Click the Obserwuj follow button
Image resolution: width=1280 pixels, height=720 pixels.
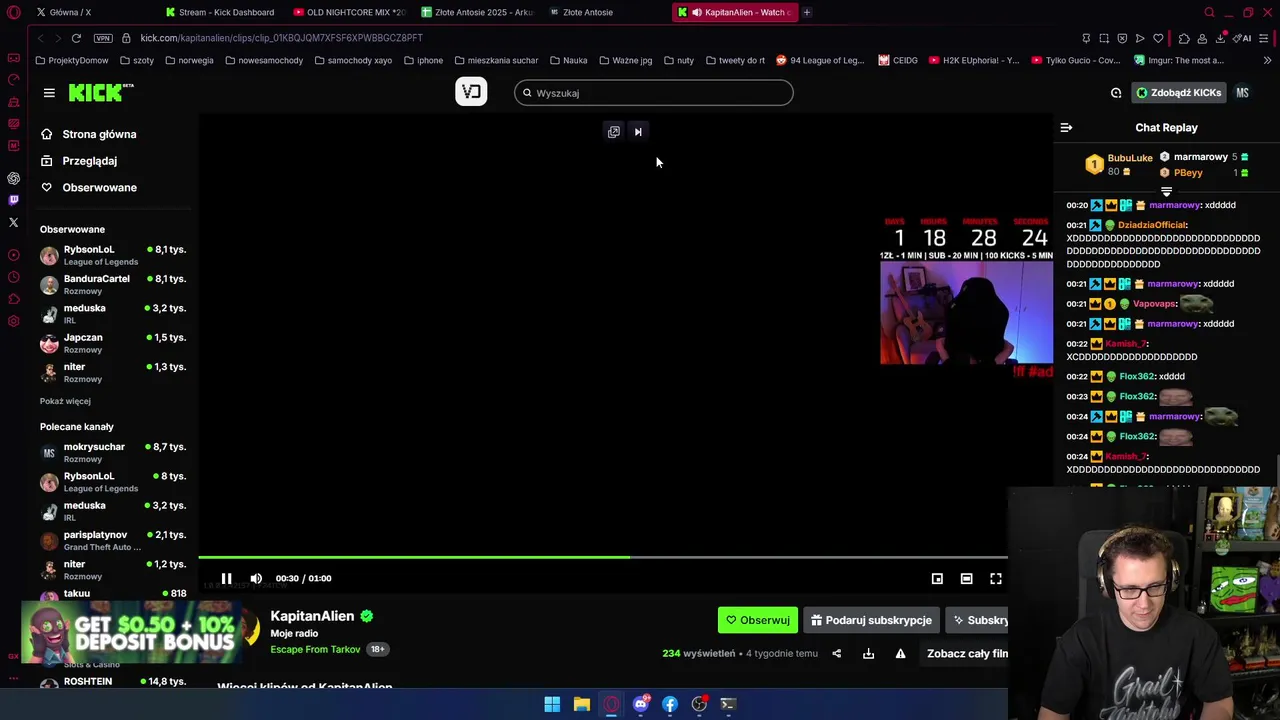pyautogui.click(x=758, y=620)
